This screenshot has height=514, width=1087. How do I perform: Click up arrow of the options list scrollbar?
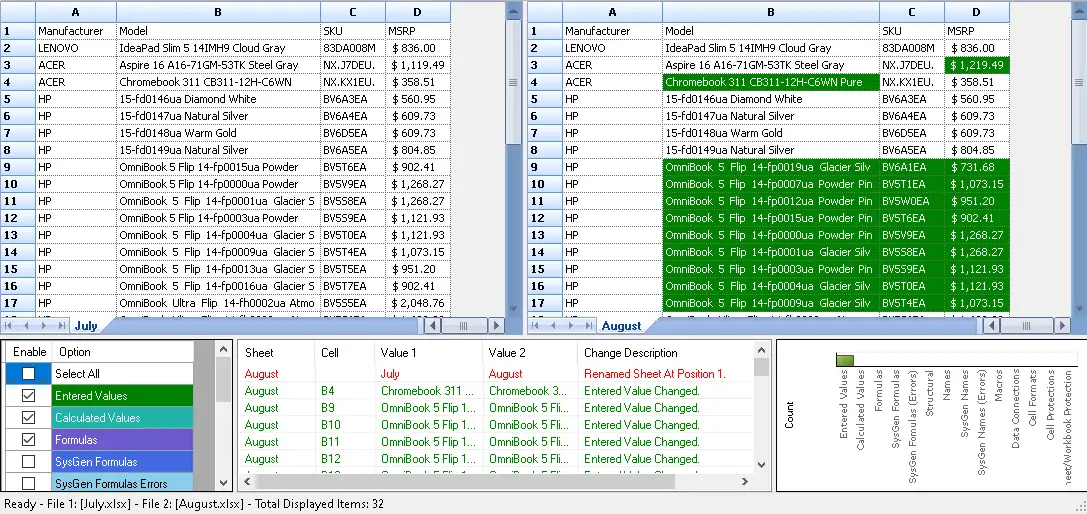coord(223,350)
